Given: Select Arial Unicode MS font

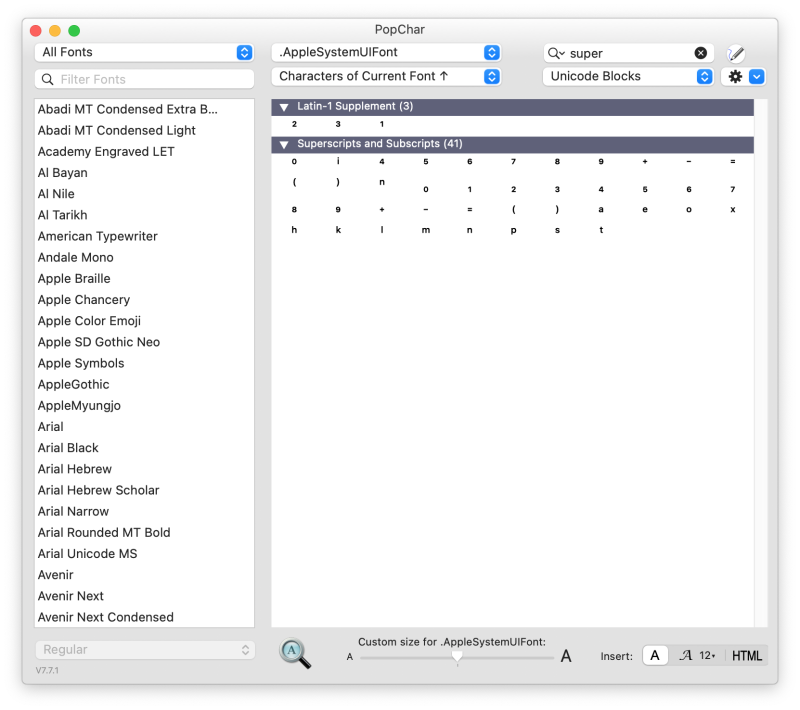Looking at the screenshot, I should click(145, 554).
